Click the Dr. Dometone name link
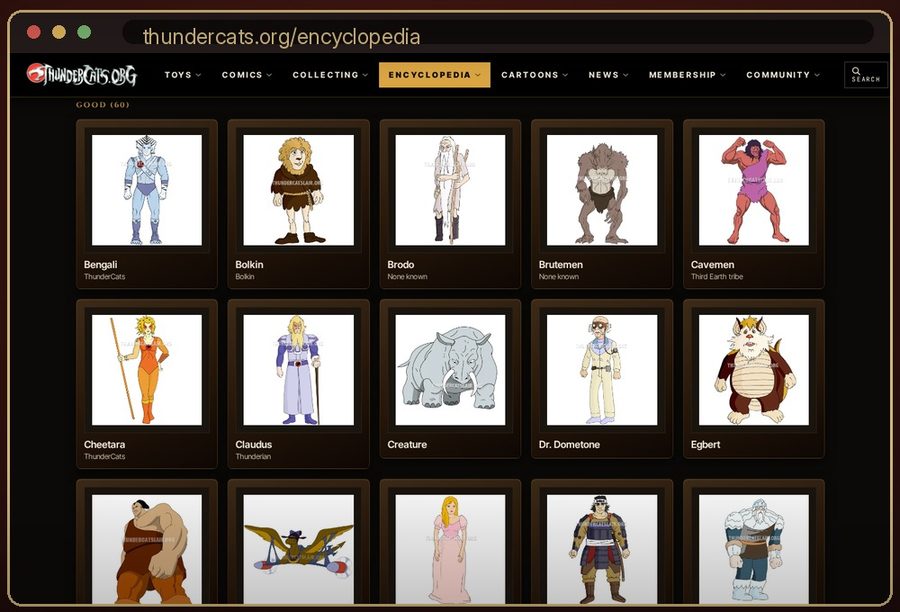900x612 pixels. tap(569, 444)
